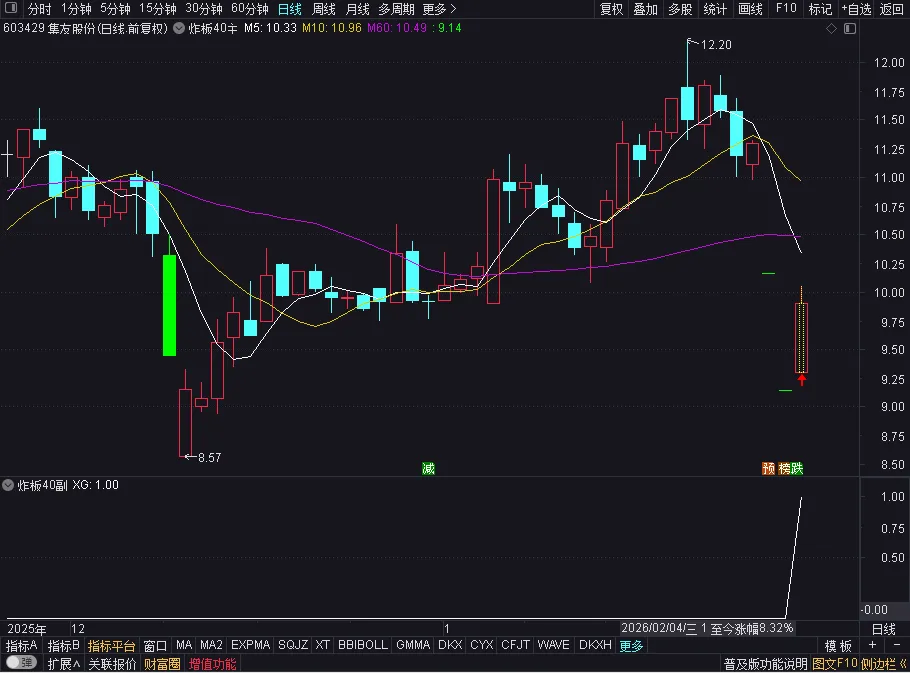Add stock to 自选 watchlist

tap(857, 9)
